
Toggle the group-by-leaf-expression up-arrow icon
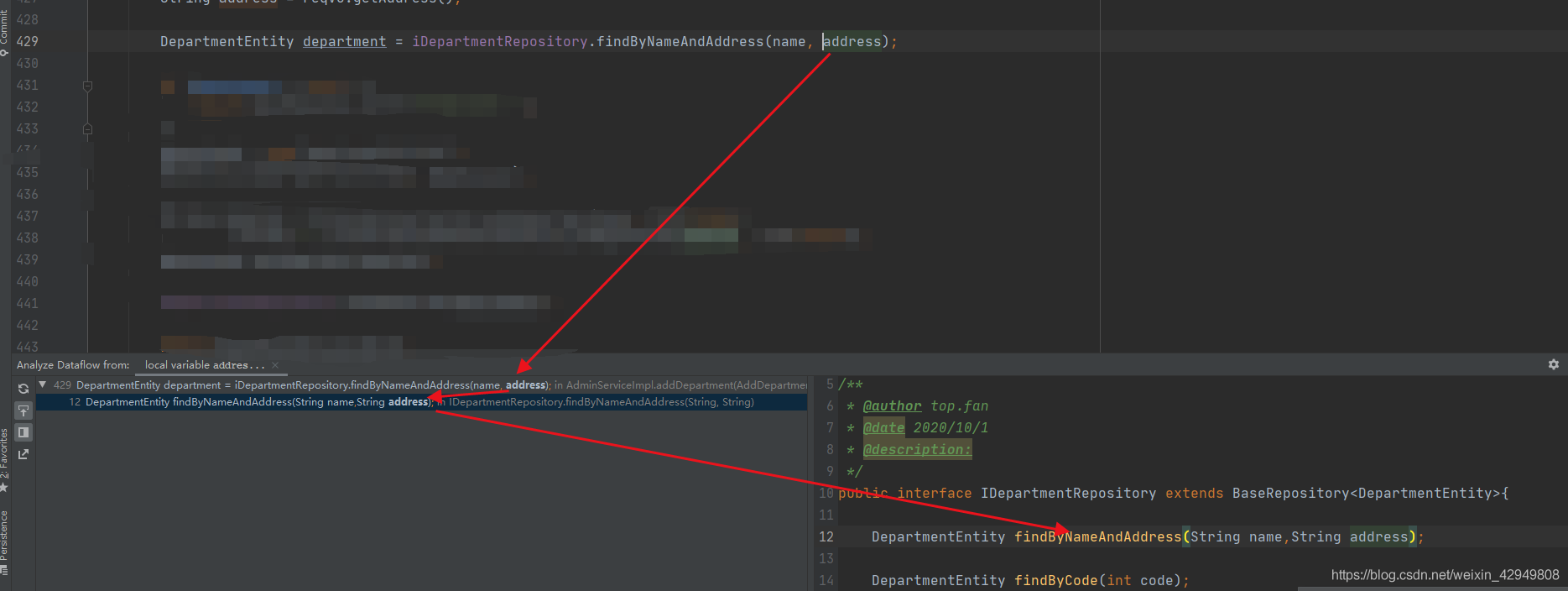pyautogui.click(x=23, y=411)
